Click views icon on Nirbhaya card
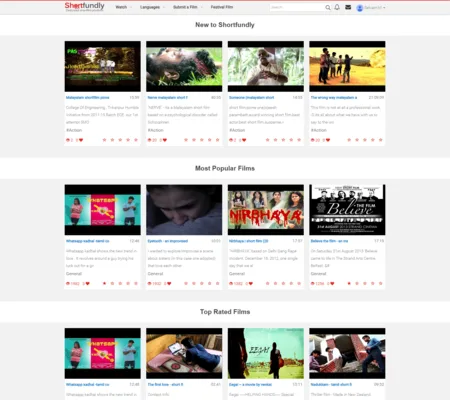The height and width of the screenshot is (400, 450). (231, 284)
